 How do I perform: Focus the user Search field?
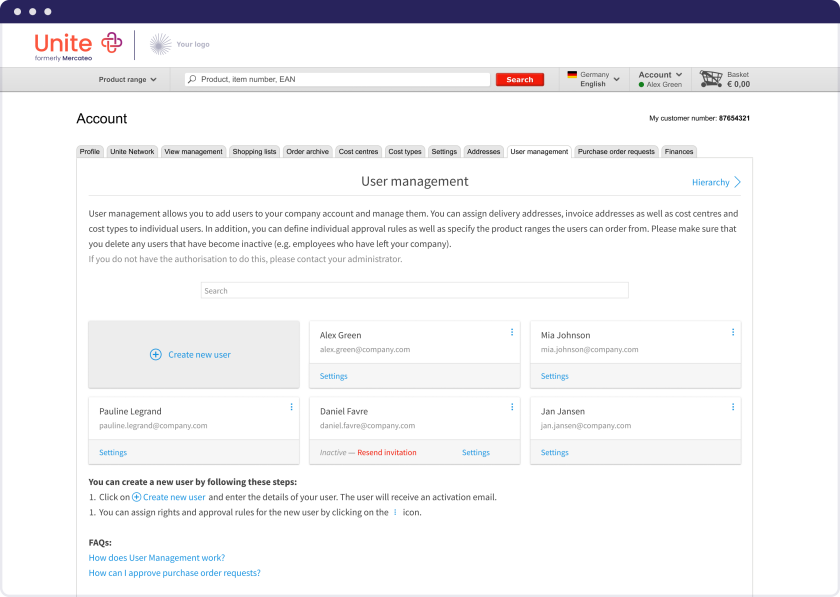click(x=414, y=291)
